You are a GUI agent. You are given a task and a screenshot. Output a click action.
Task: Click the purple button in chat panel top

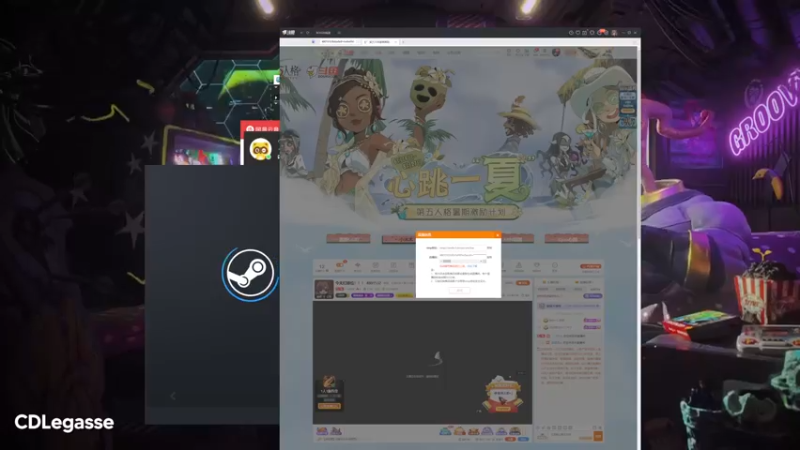pyautogui.click(x=593, y=296)
